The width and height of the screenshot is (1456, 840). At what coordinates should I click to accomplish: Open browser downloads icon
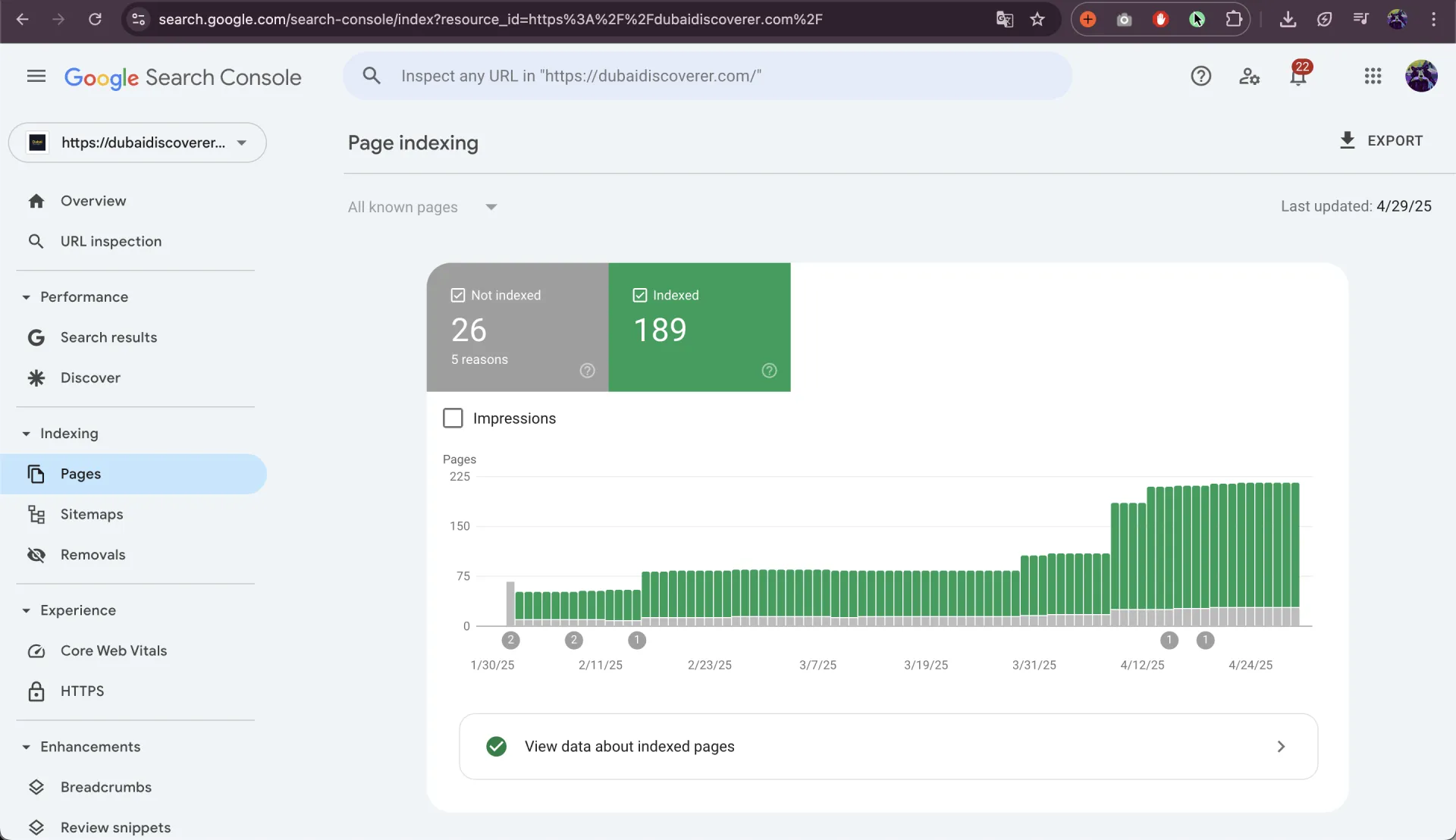[1288, 20]
